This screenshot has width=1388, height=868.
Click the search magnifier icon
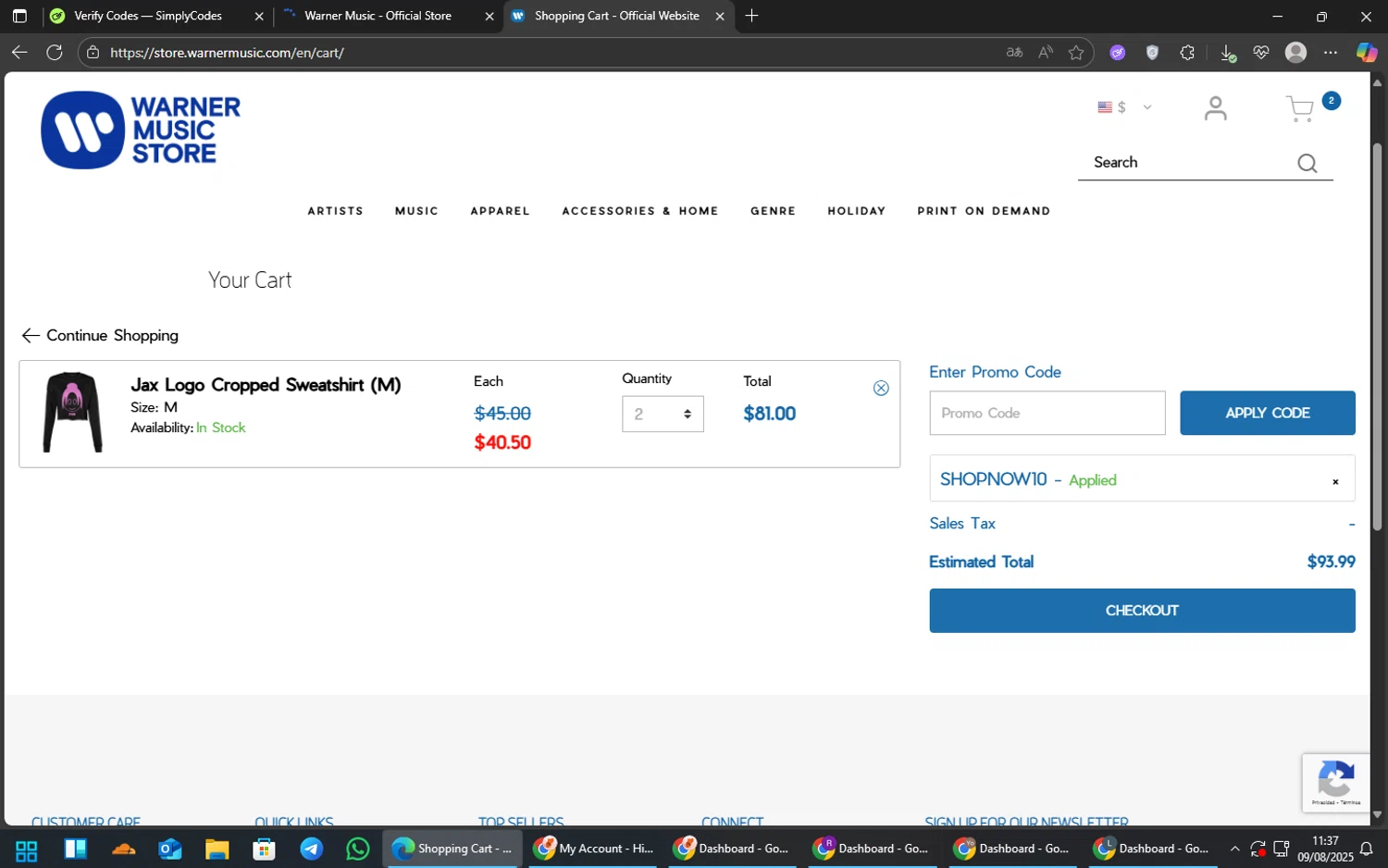(x=1307, y=164)
